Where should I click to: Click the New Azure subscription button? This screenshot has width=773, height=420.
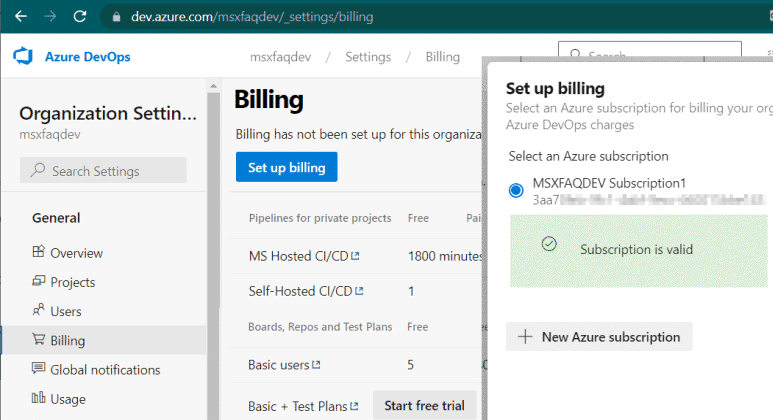tap(599, 337)
